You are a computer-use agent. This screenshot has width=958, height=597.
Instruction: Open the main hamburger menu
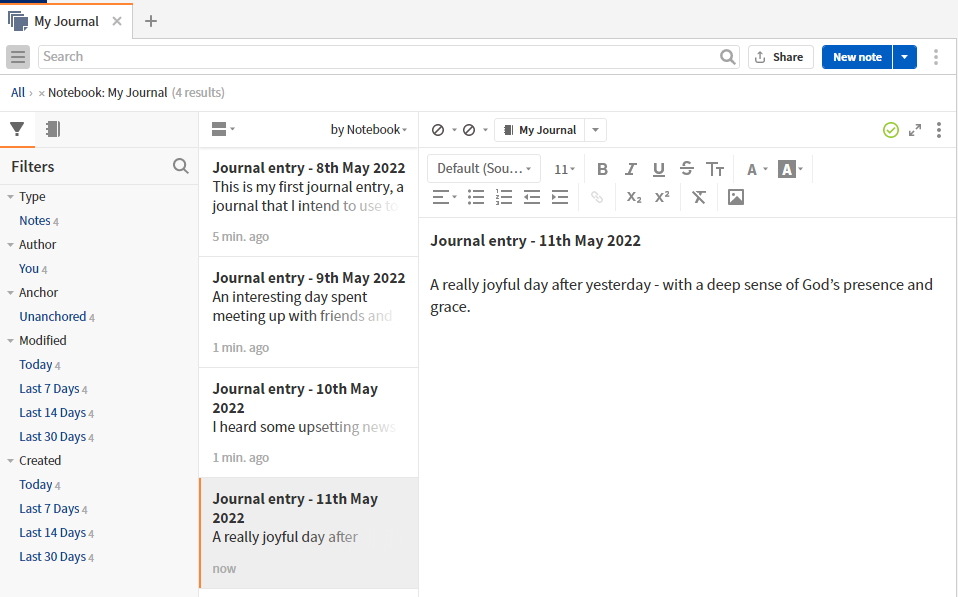pos(18,57)
